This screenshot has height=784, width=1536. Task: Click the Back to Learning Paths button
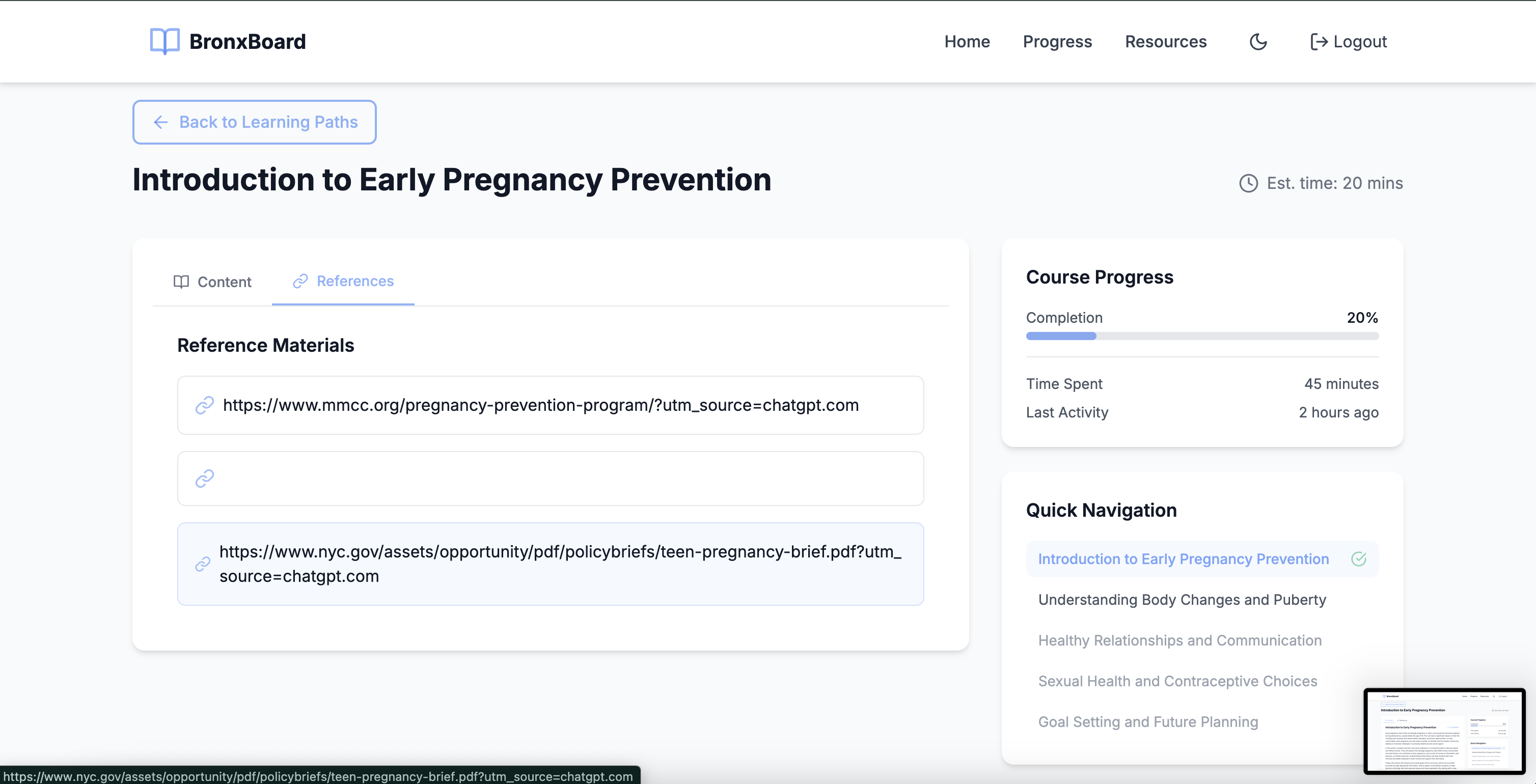255,122
